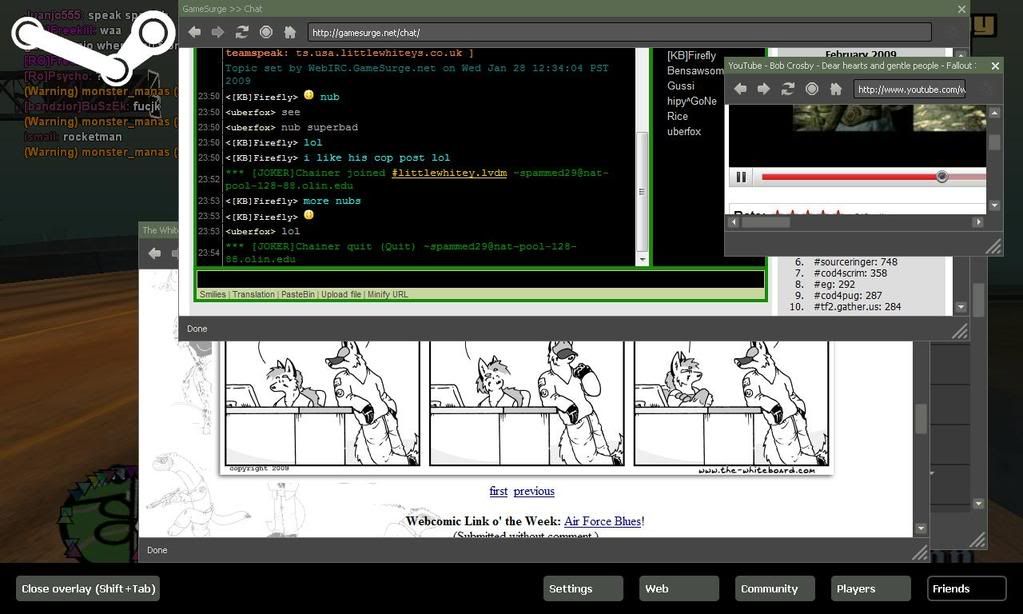Go back in The Whiteboard window

coord(155,253)
